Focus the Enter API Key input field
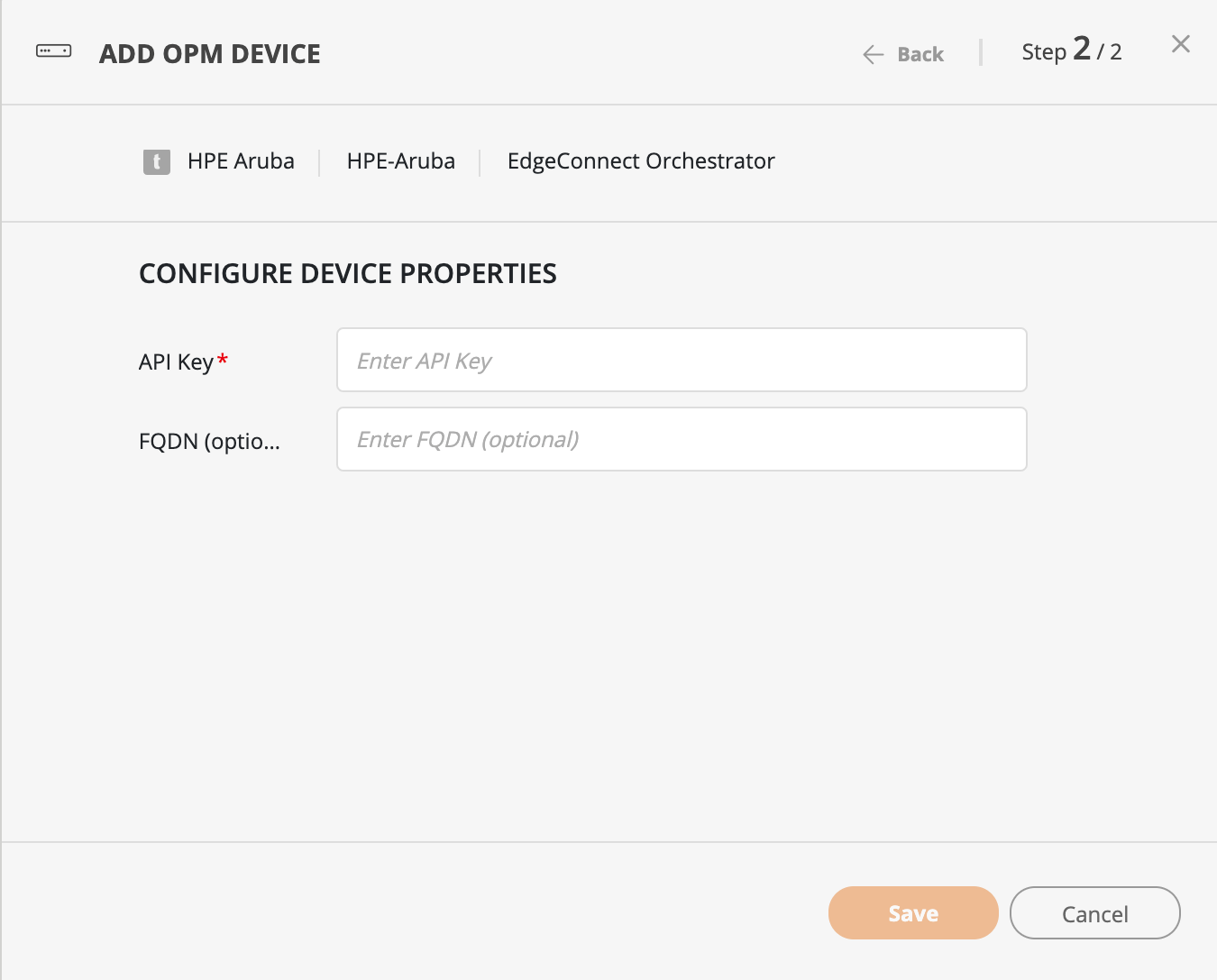 coord(681,361)
